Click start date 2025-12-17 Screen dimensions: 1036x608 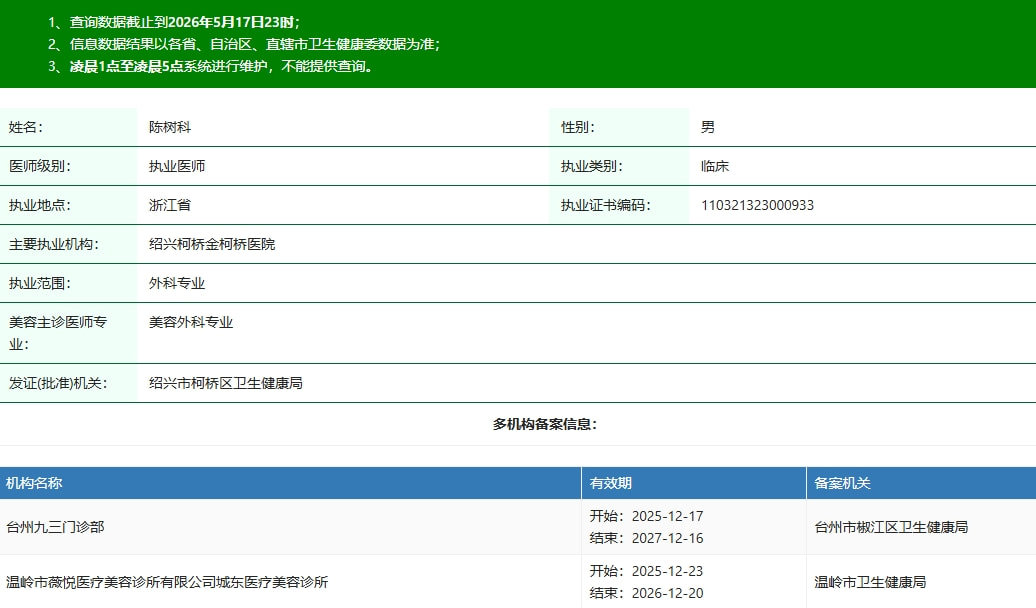667,516
